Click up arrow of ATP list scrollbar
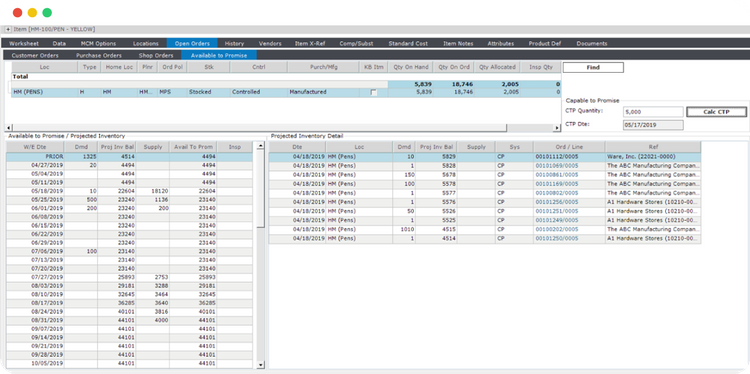The image size is (750, 374). click(x=260, y=146)
